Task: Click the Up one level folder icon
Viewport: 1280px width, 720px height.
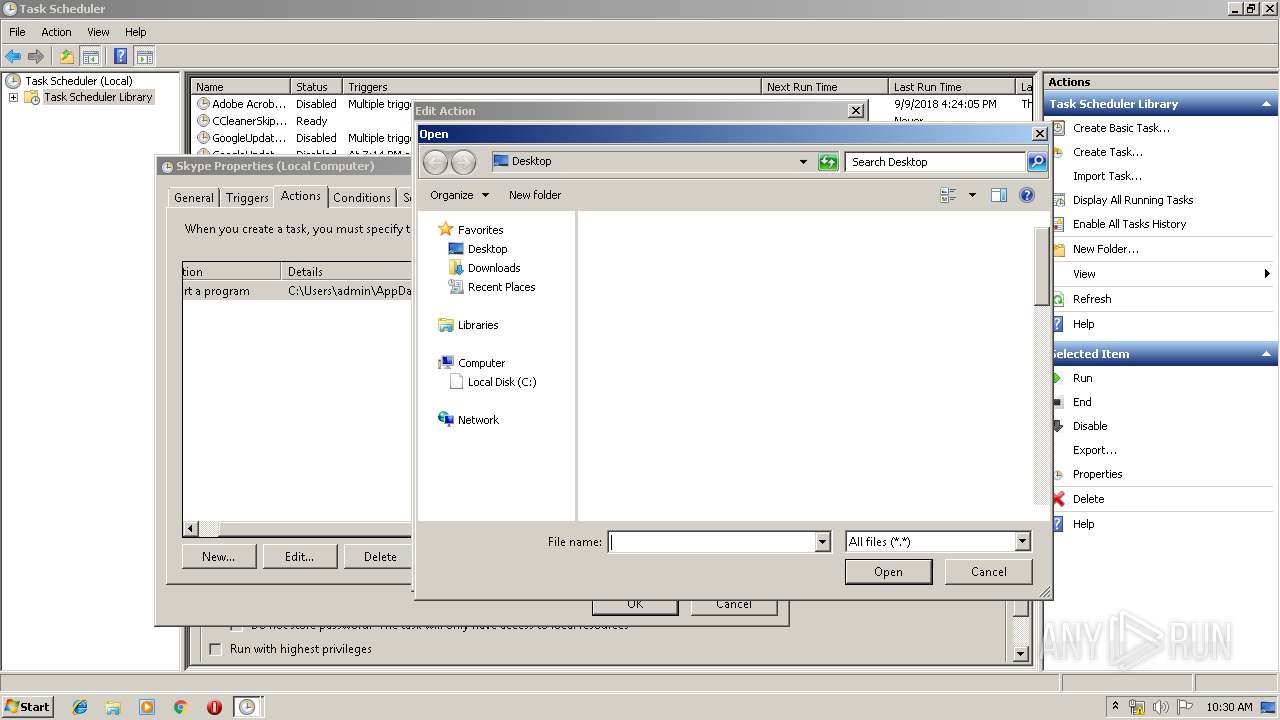Action: point(66,57)
